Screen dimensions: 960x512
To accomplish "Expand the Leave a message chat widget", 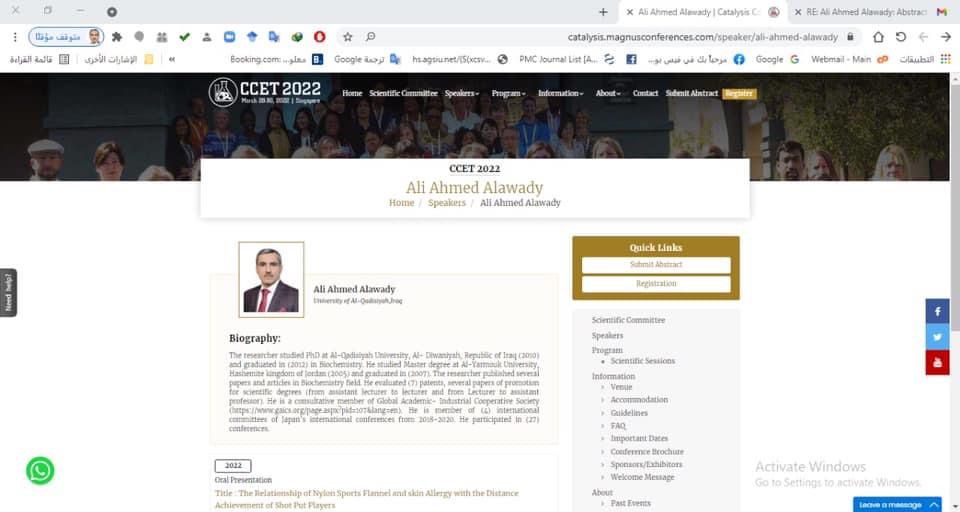I will [897, 505].
